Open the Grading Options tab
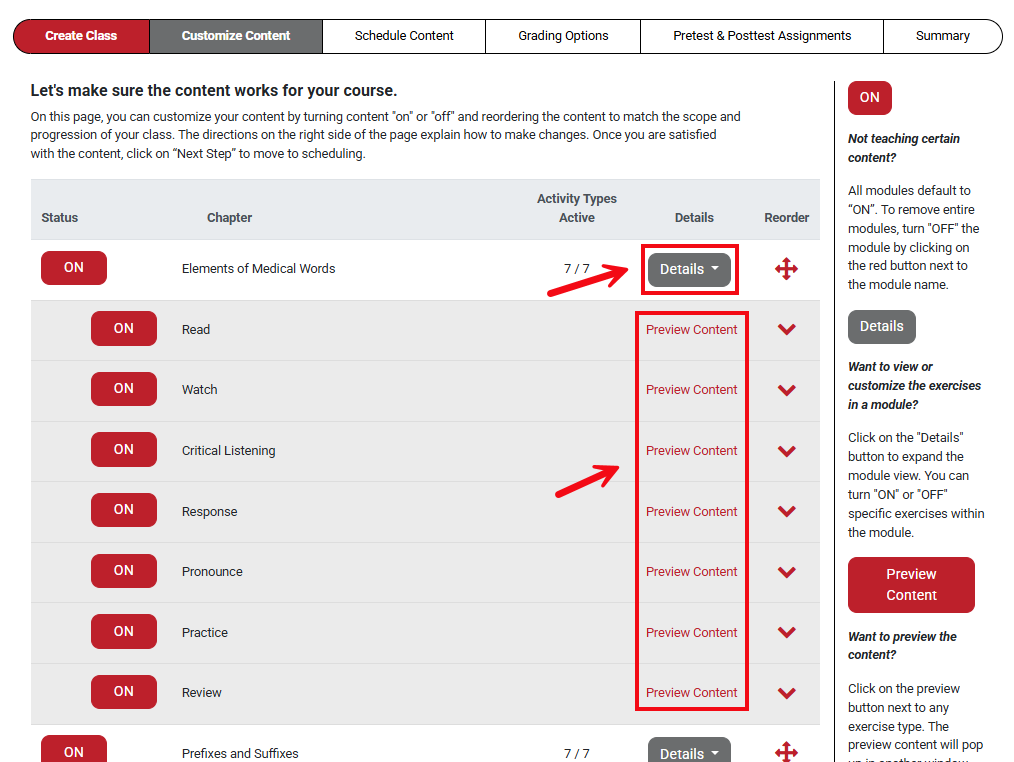The image size is (1014, 762). coord(562,36)
